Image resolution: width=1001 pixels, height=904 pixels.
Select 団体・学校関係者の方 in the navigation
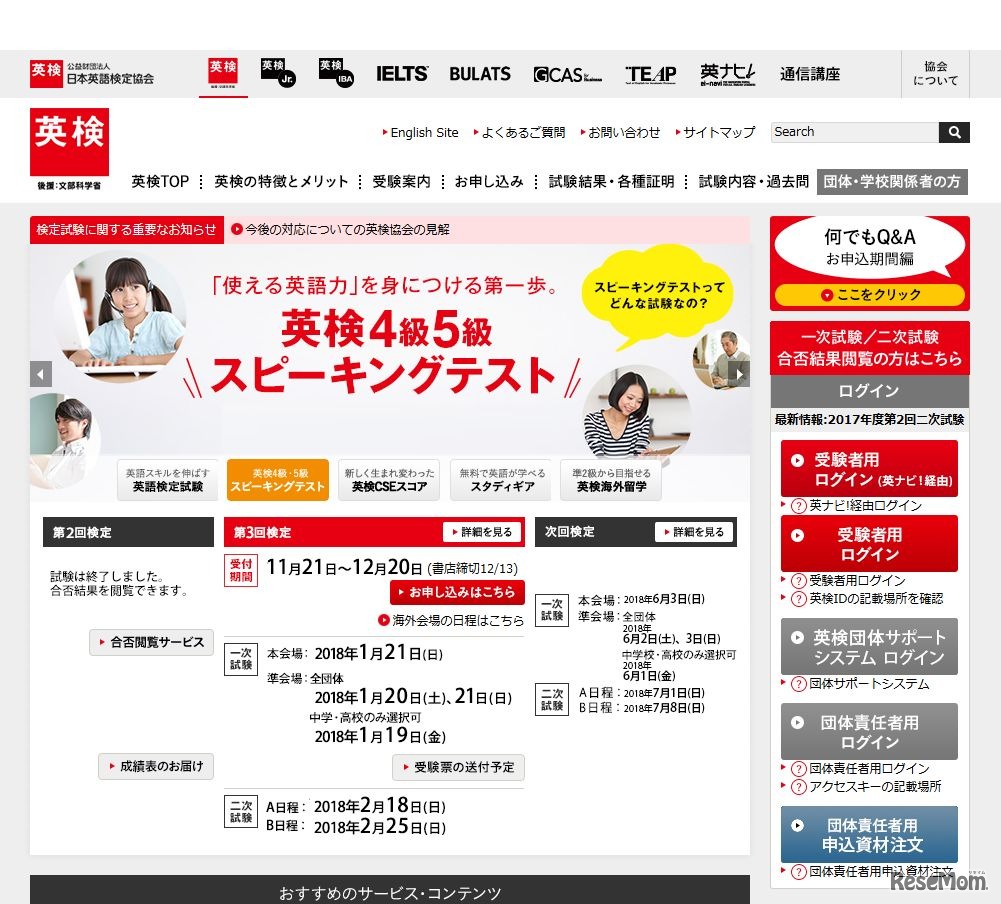892,182
